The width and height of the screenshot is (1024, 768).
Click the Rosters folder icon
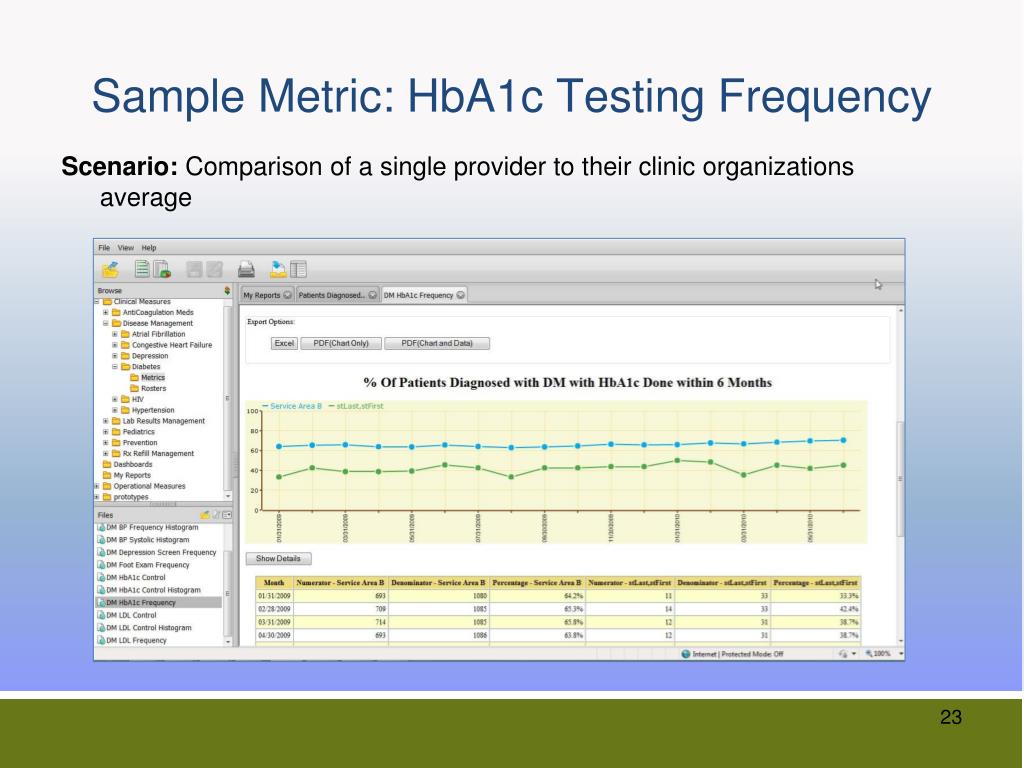coord(135,389)
